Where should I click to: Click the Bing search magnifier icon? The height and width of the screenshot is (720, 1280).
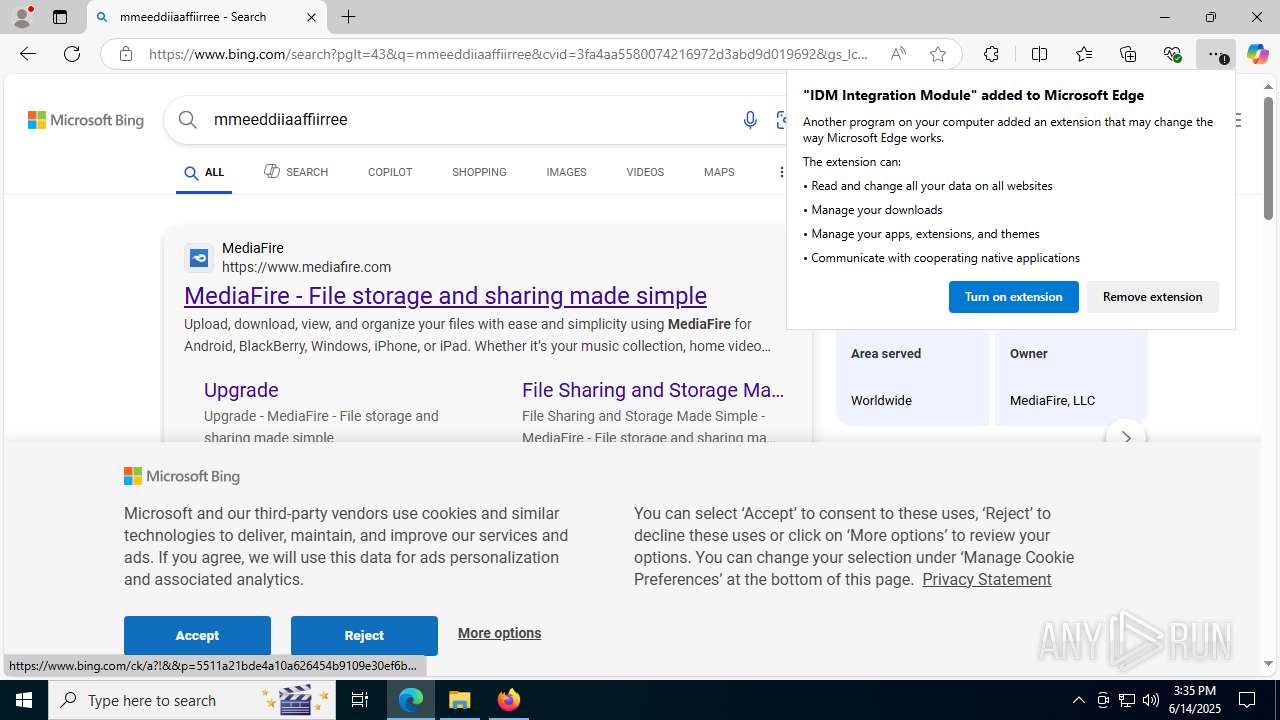187,120
